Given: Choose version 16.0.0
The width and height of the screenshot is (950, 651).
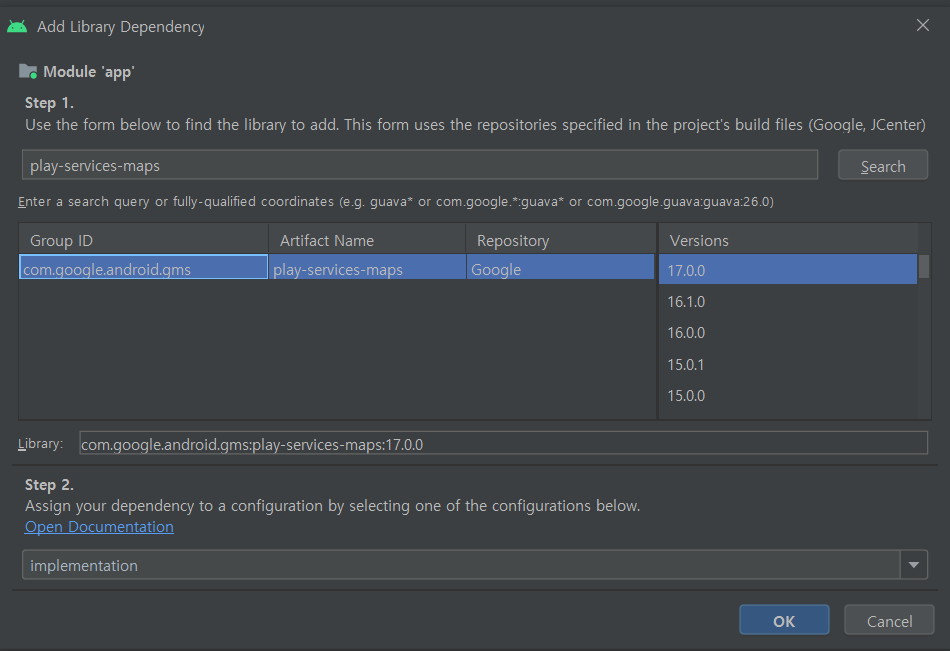Looking at the screenshot, I should coord(788,332).
